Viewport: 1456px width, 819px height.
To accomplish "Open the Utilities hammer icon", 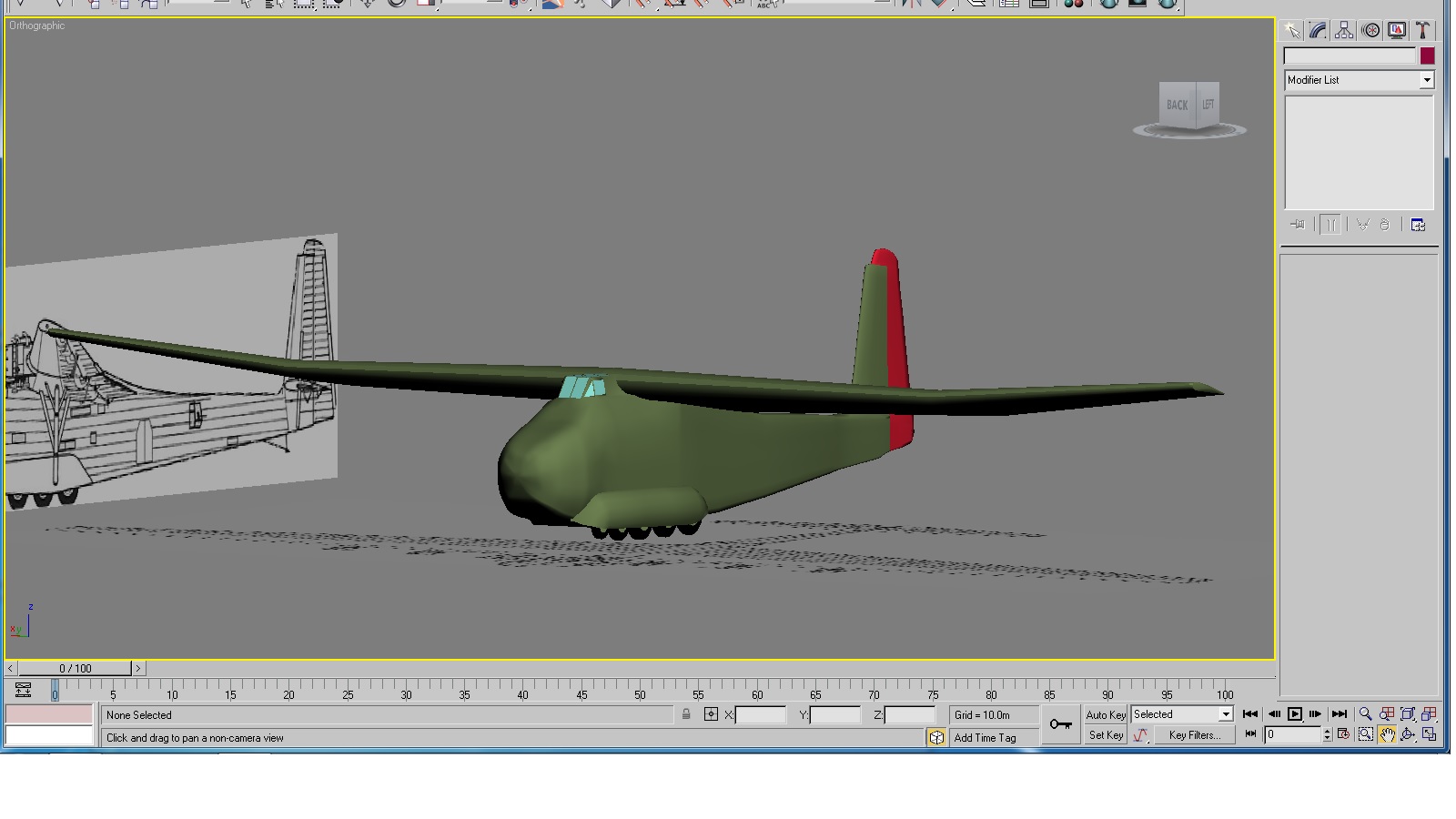I will point(1423,31).
